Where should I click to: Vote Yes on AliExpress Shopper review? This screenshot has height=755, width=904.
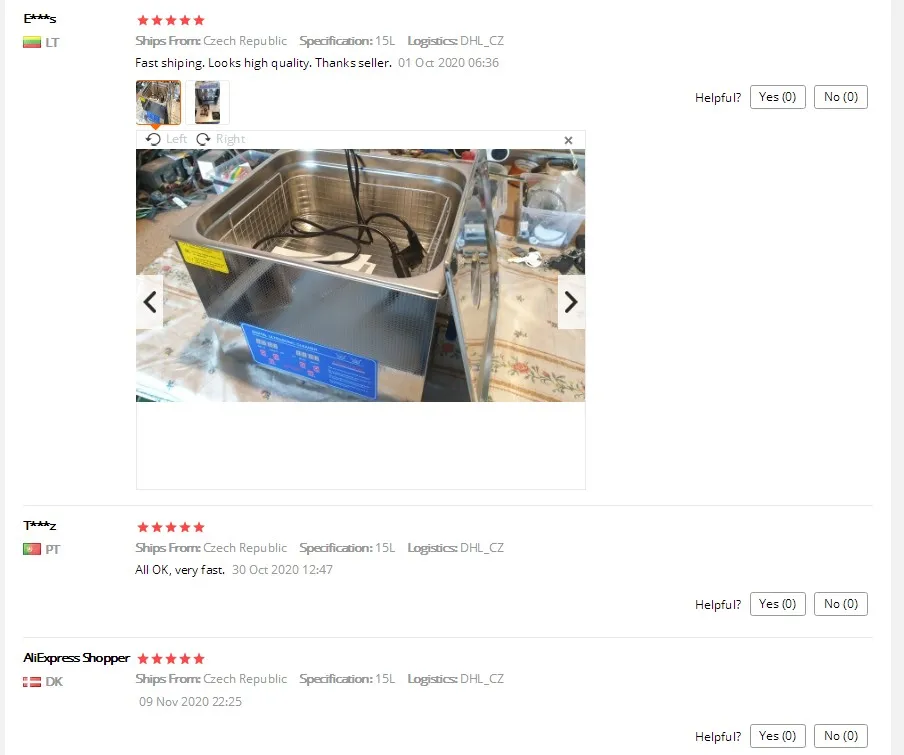click(x=777, y=736)
